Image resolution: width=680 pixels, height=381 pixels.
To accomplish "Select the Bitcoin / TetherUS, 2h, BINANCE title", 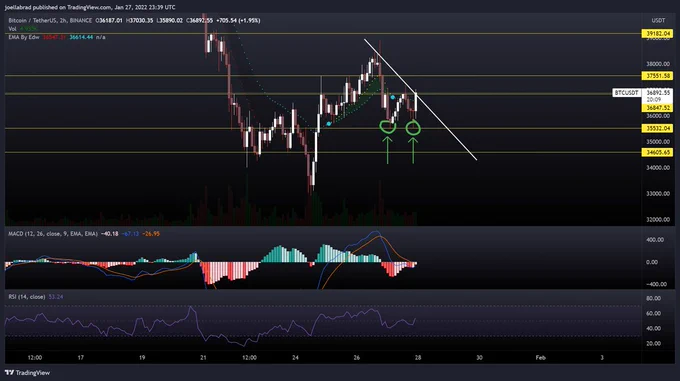I will pyautogui.click(x=50, y=20).
